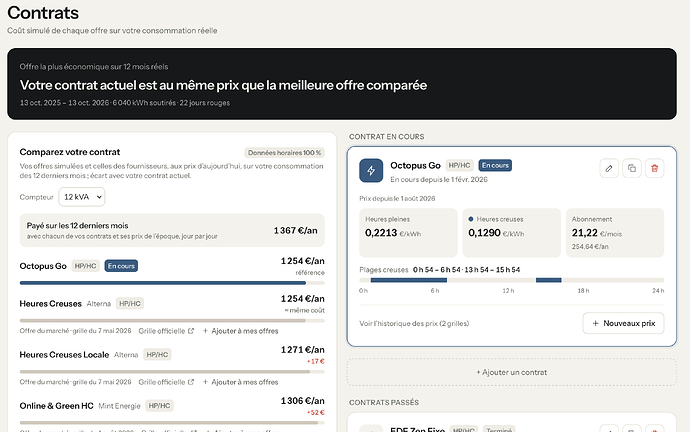Image resolution: width=690 pixels, height=432 pixels.
Task: Add Heures Creuses Alterna to my offers
Action: (x=240, y=331)
